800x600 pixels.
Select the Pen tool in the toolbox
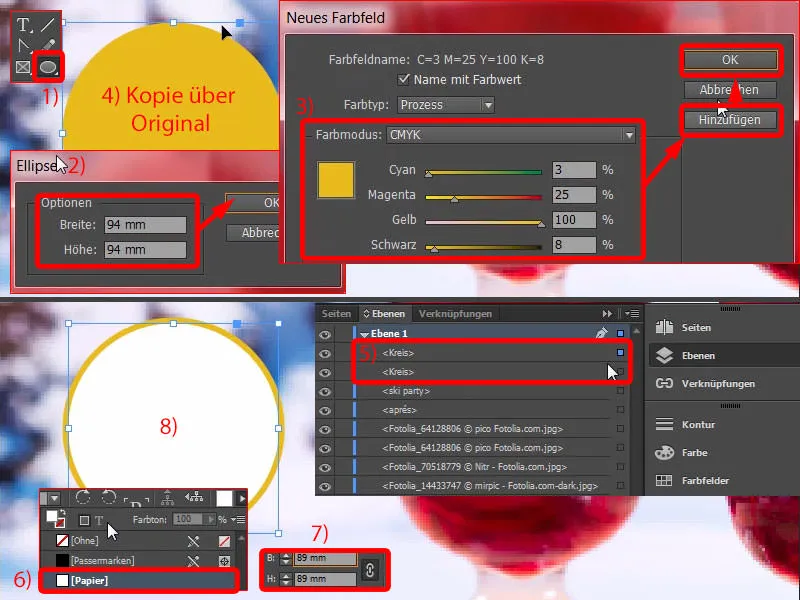(x=23, y=46)
